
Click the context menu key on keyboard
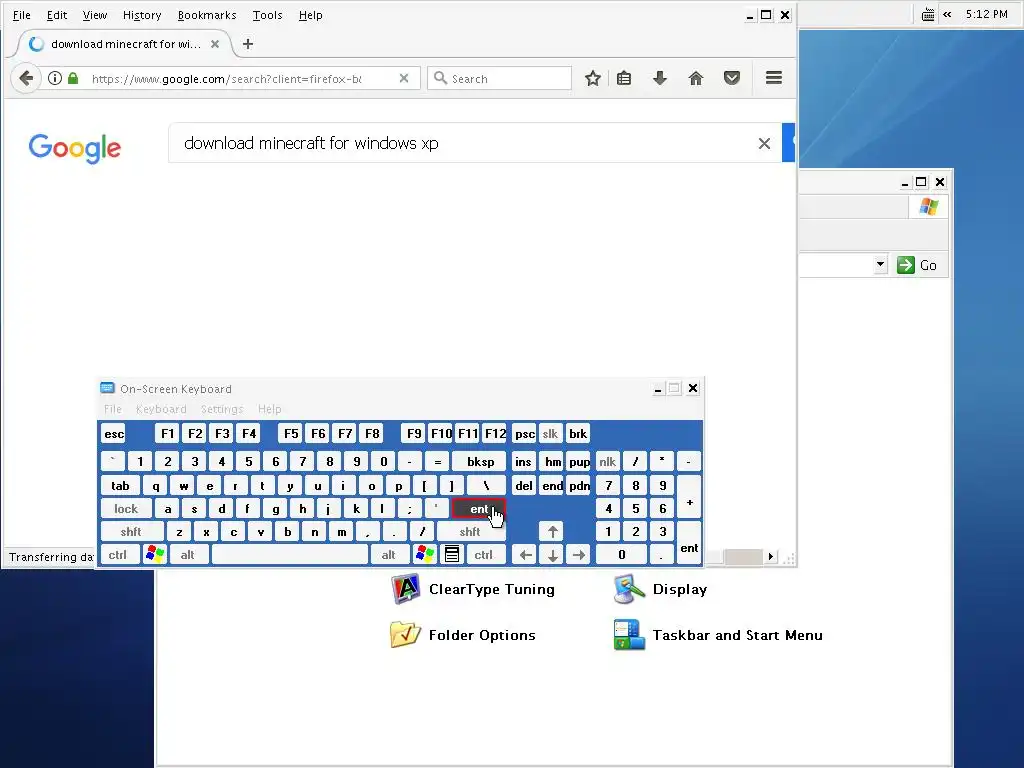coord(451,554)
